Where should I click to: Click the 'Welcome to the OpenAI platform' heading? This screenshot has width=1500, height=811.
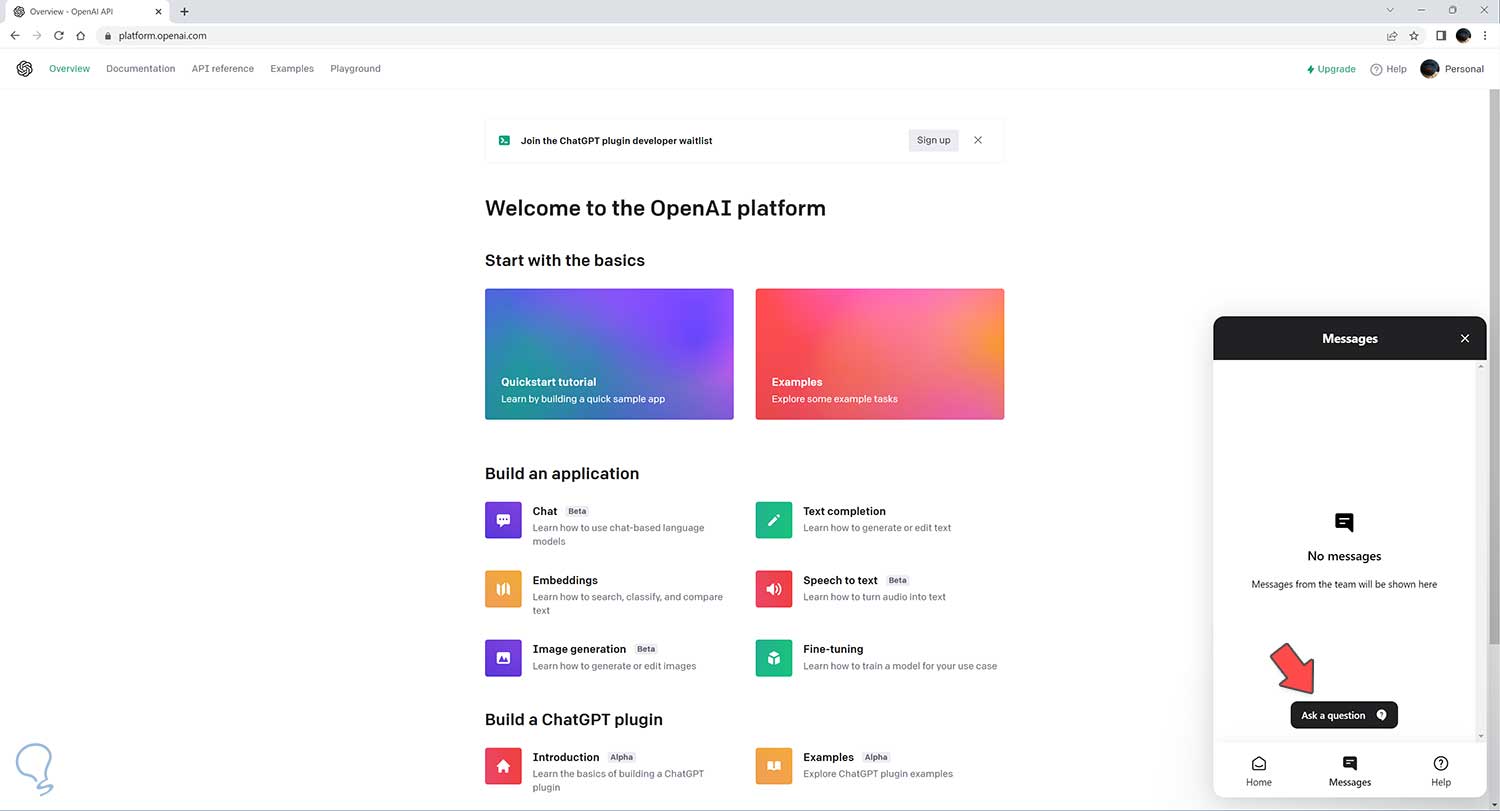[655, 208]
